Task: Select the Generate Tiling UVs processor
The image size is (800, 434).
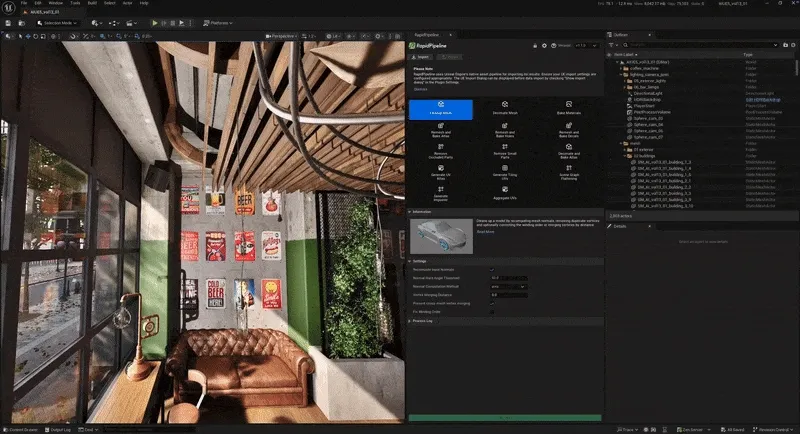Action: point(504,172)
